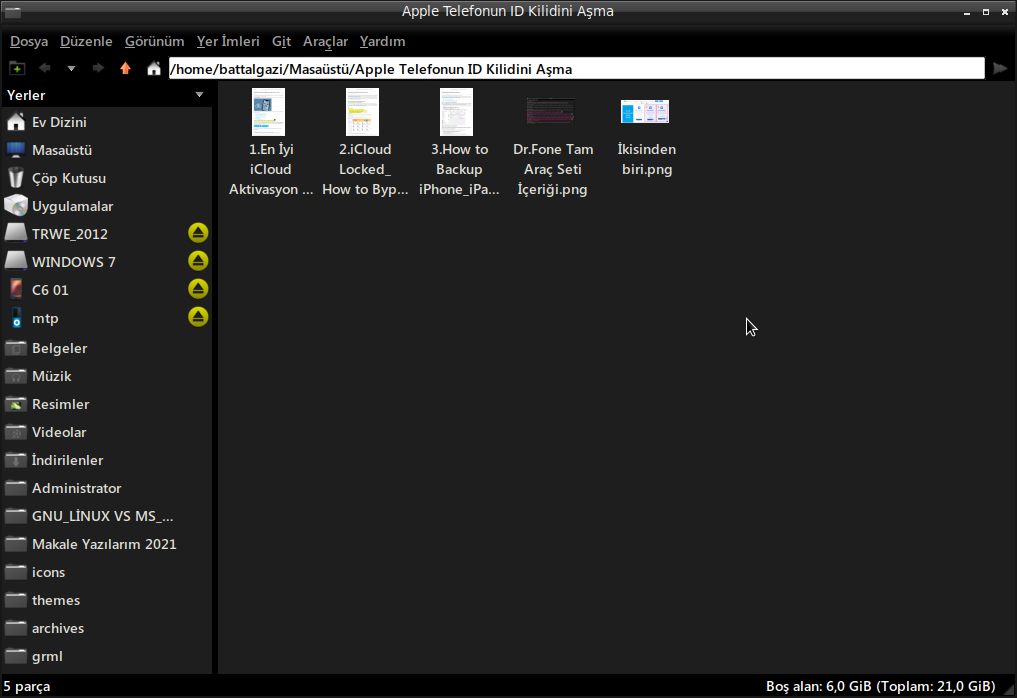Open the Dosya menu
Image resolution: width=1017 pixels, height=698 pixels.
click(29, 42)
